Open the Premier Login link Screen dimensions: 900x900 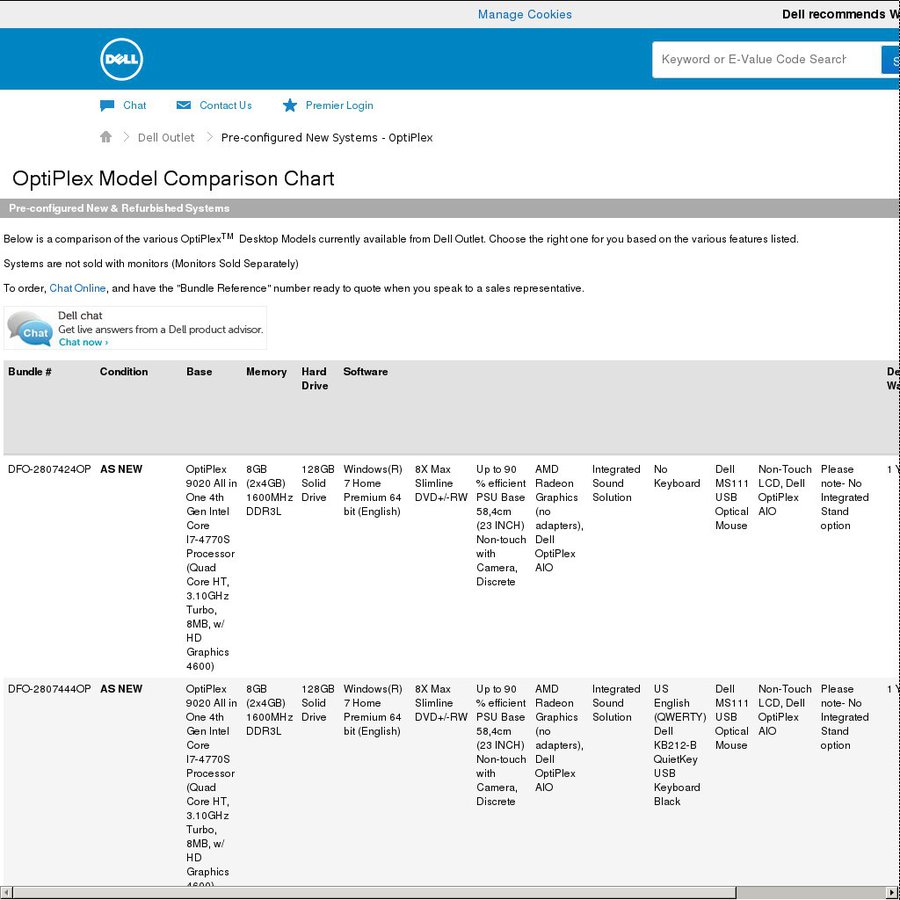(339, 106)
